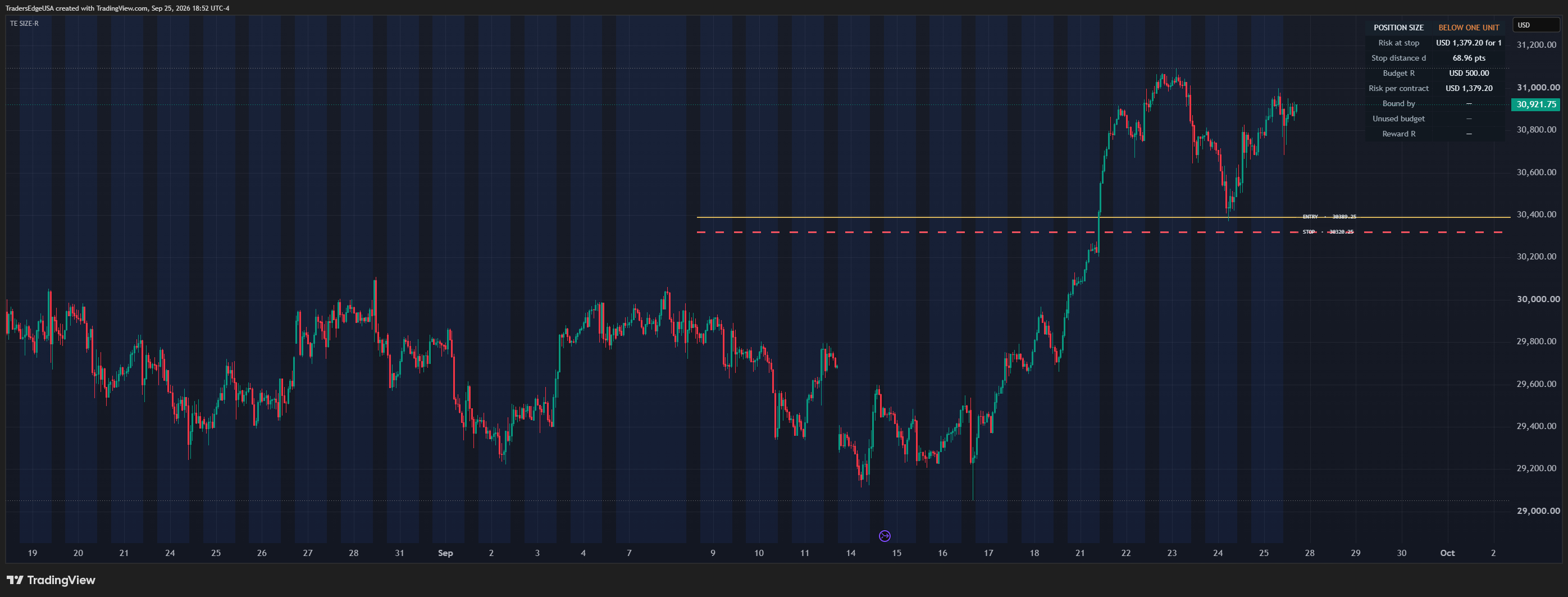Click the 30,600.00 price axis label
The width and height of the screenshot is (1568, 597).
pos(1536,172)
